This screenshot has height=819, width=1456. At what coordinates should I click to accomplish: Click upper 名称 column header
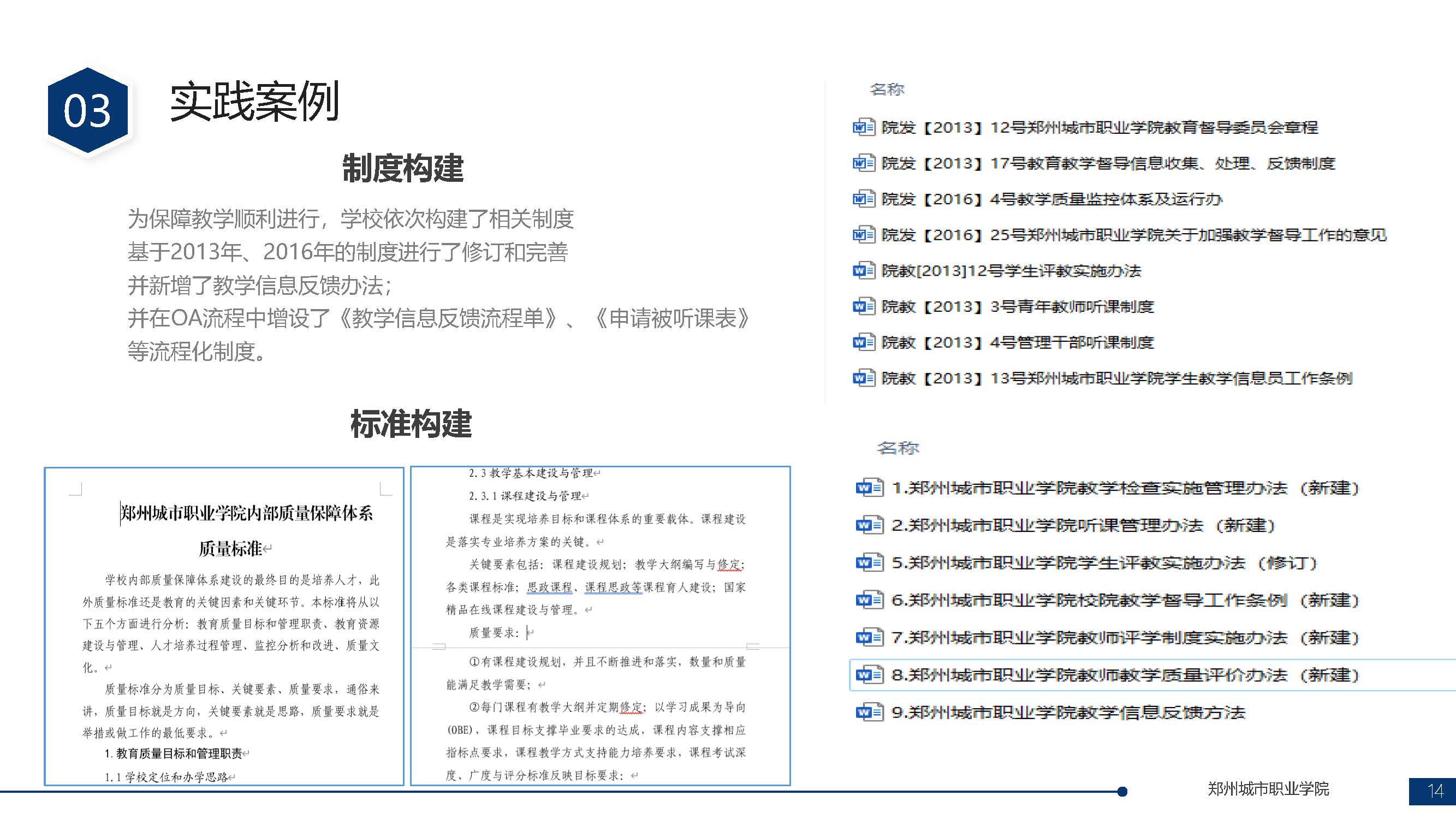887,90
